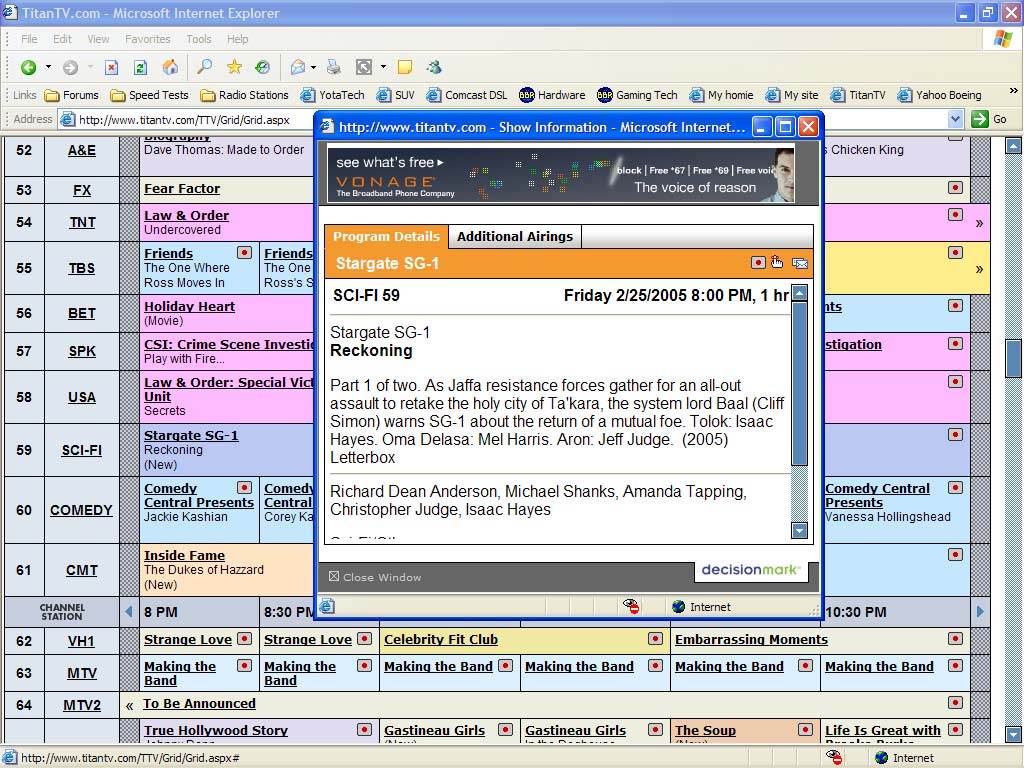Open the Holiday Heart movie link

click(189, 306)
